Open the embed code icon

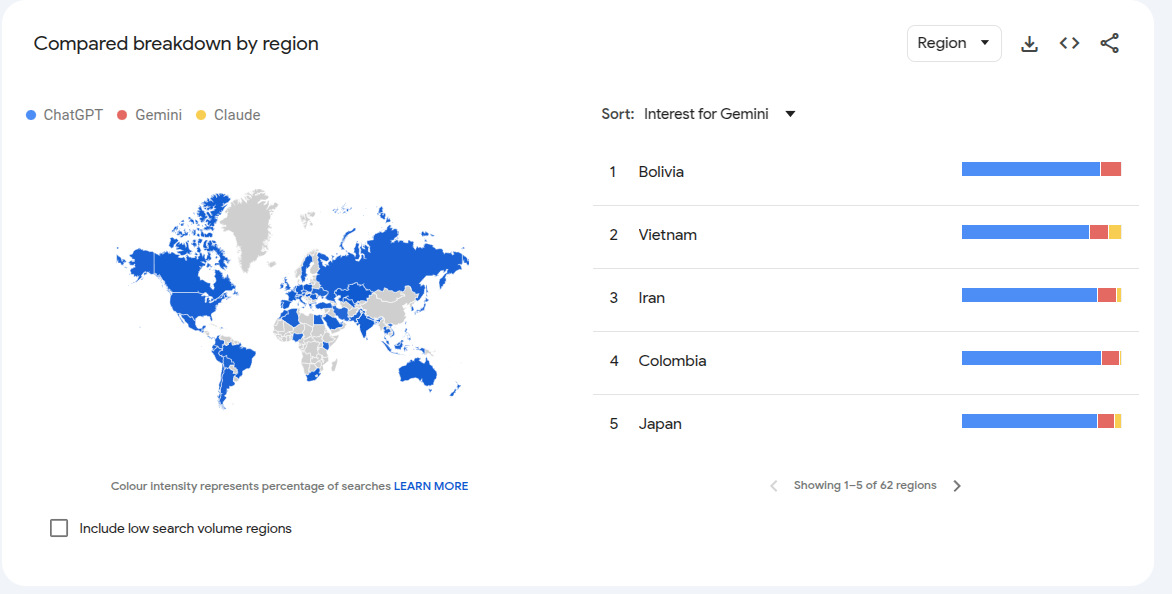pos(1070,43)
